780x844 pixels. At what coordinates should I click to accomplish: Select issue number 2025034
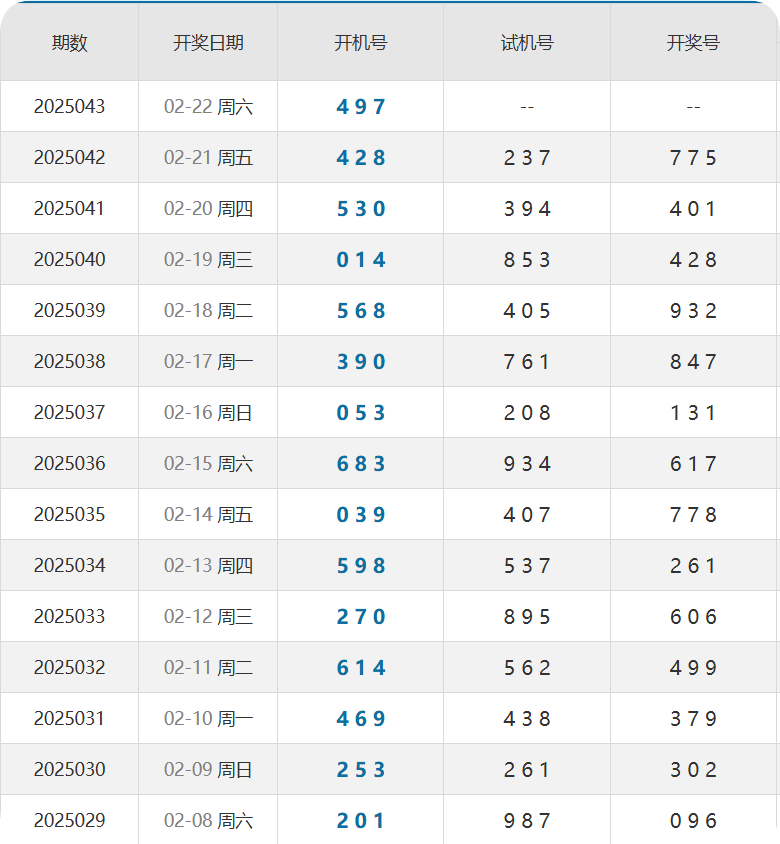point(69,565)
